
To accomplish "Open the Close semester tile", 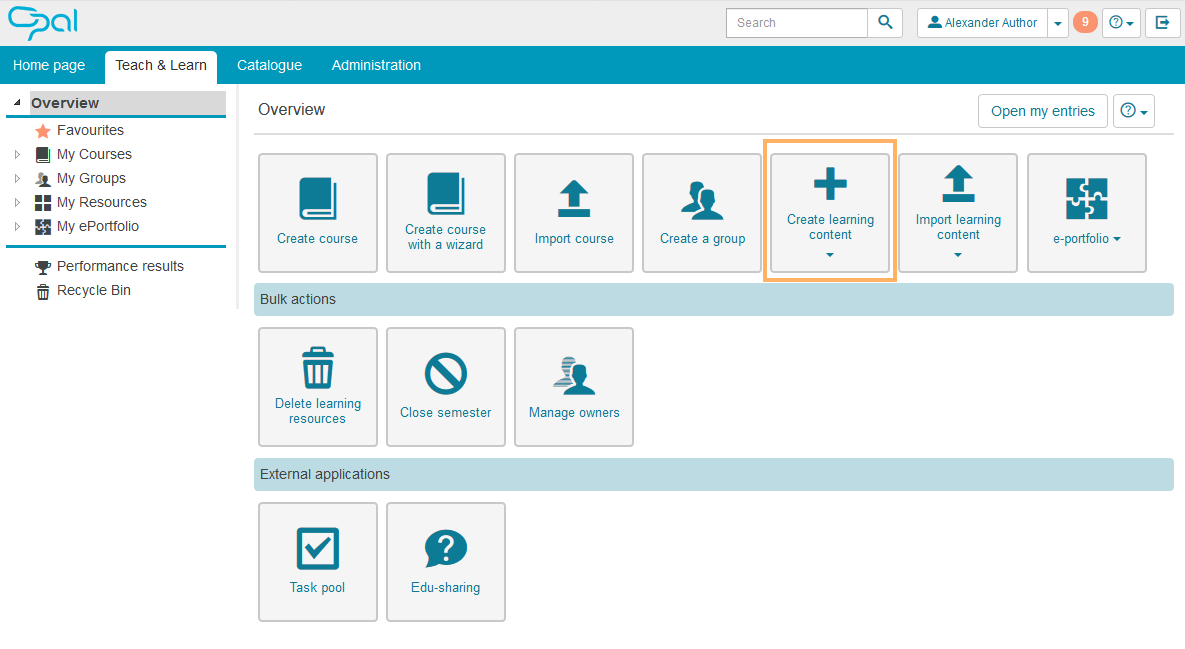I will (445, 387).
